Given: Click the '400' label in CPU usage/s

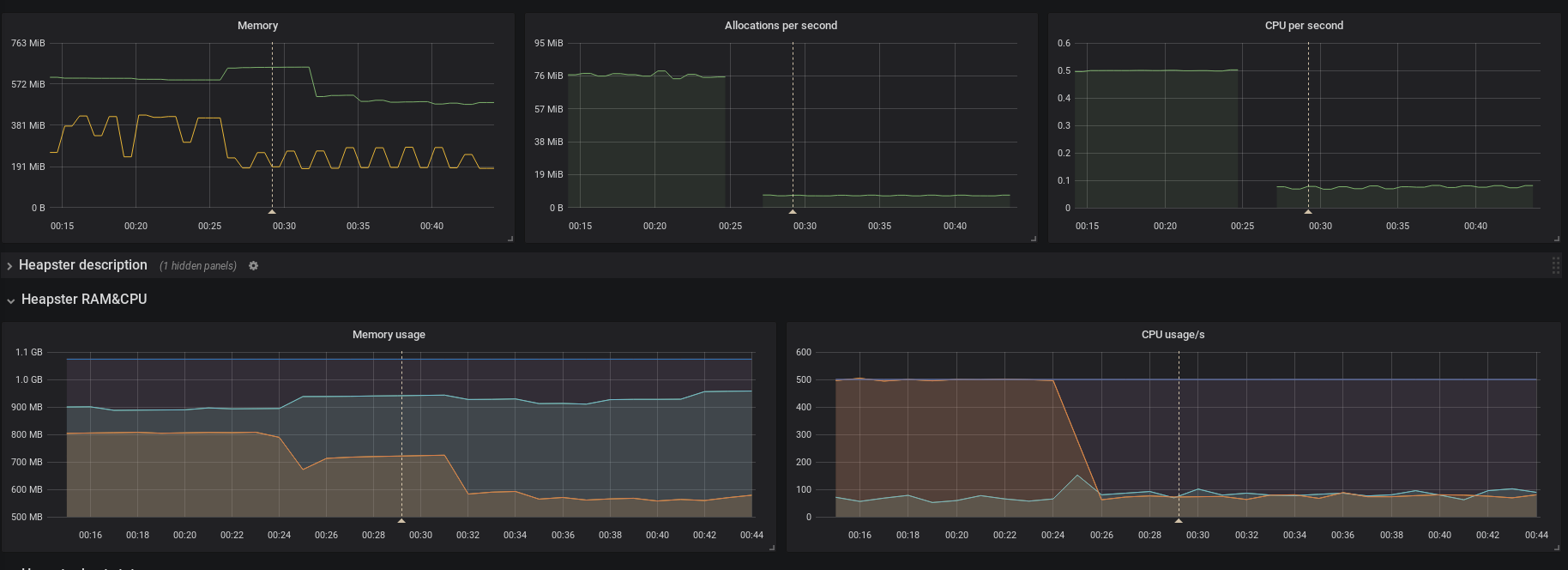Looking at the screenshot, I should (804, 407).
